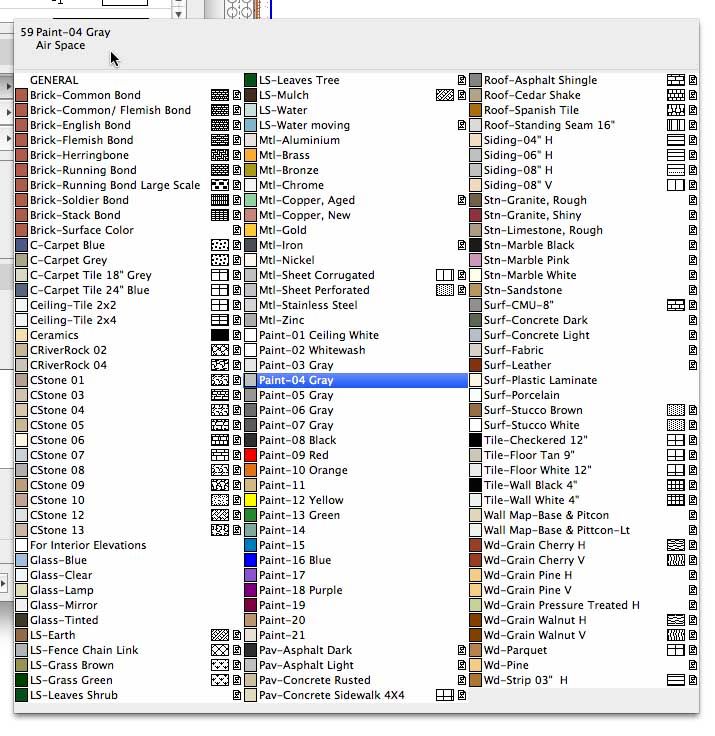
Task: Click the parquet pattern icon for Wd-Parquet
Action: 676,650
